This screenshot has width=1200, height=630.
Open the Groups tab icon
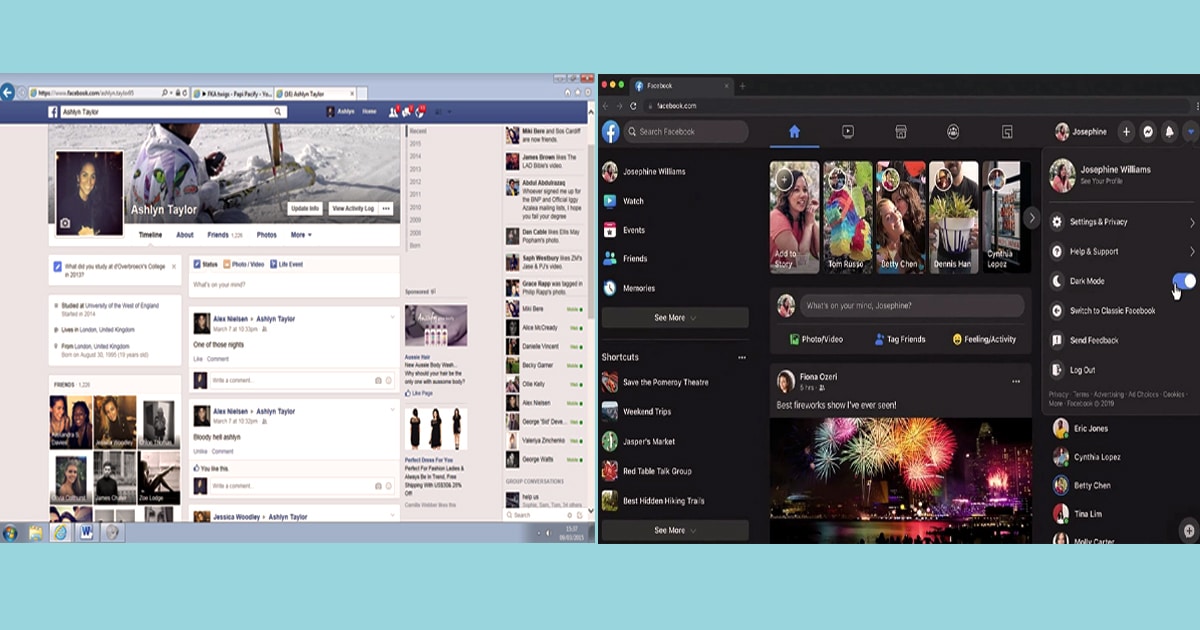(954, 131)
